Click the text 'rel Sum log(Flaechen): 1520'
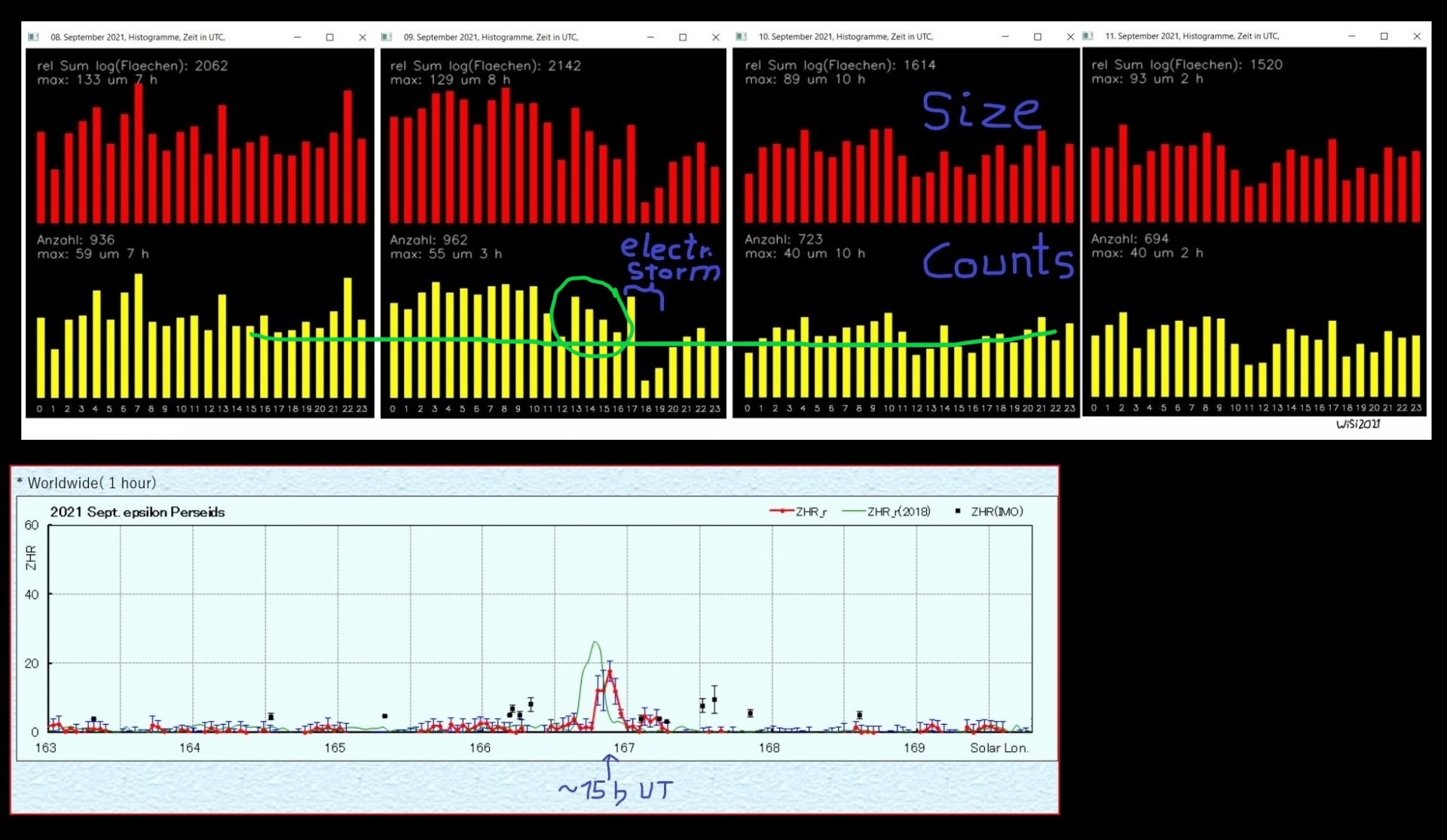The width and height of the screenshot is (1447, 840). pos(1187,65)
